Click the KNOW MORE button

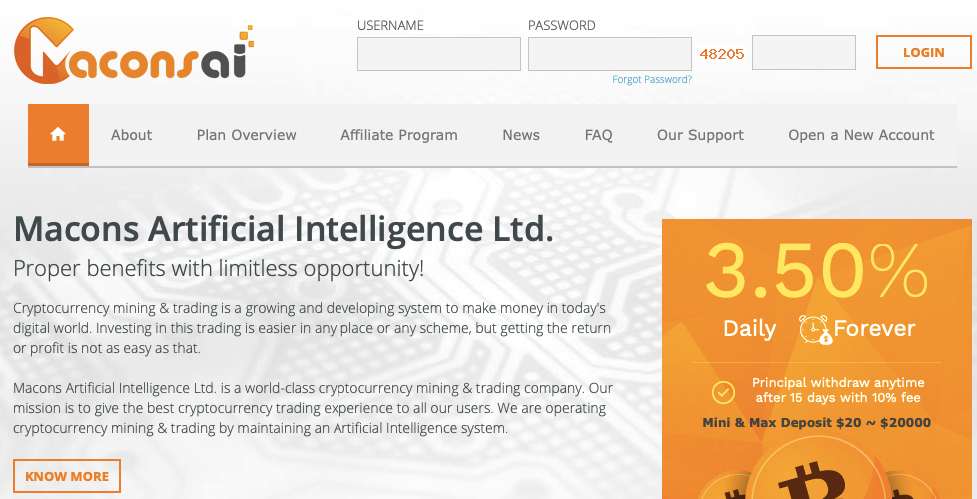(67, 477)
